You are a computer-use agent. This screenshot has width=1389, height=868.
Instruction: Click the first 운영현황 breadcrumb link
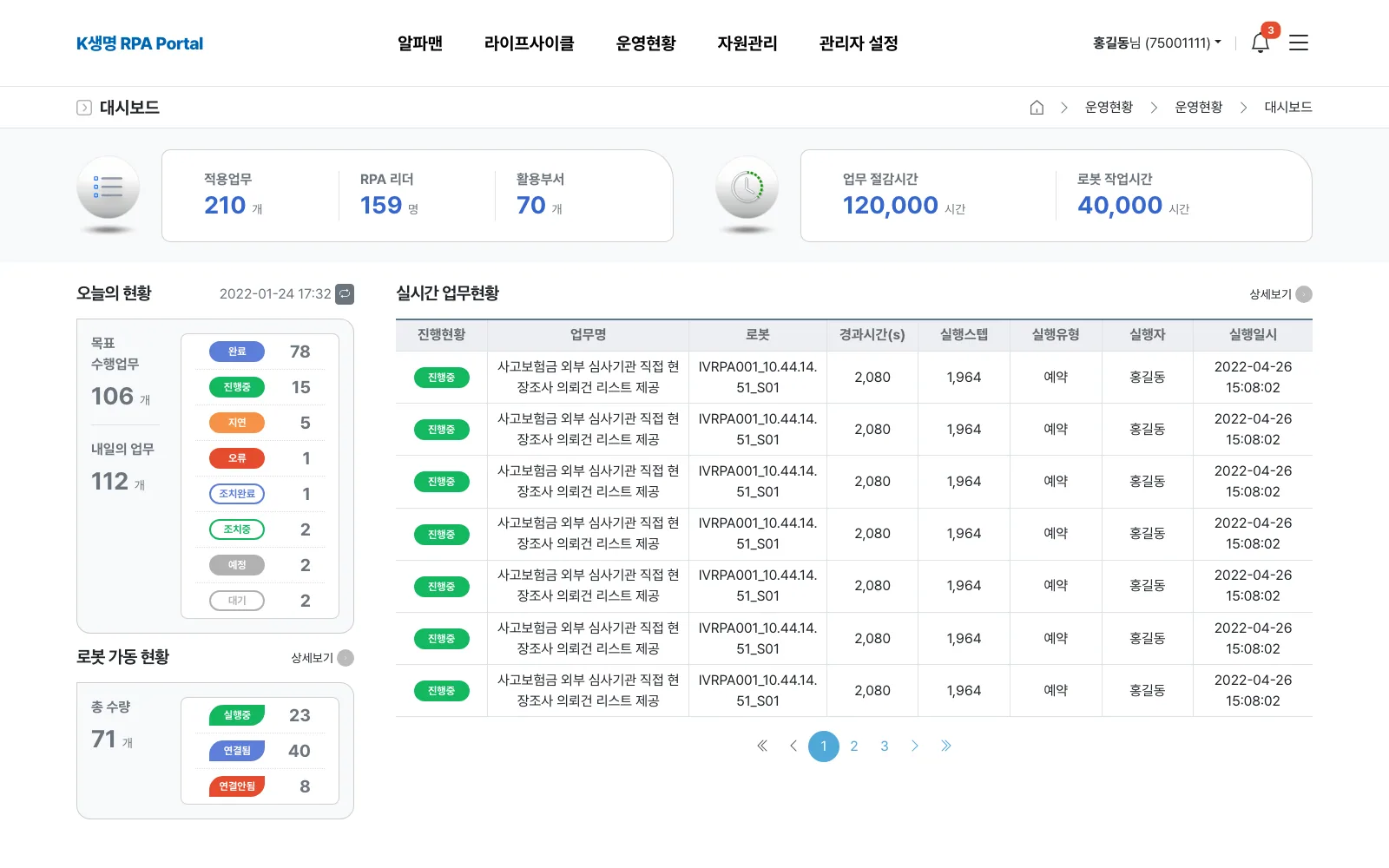click(x=1109, y=107)
